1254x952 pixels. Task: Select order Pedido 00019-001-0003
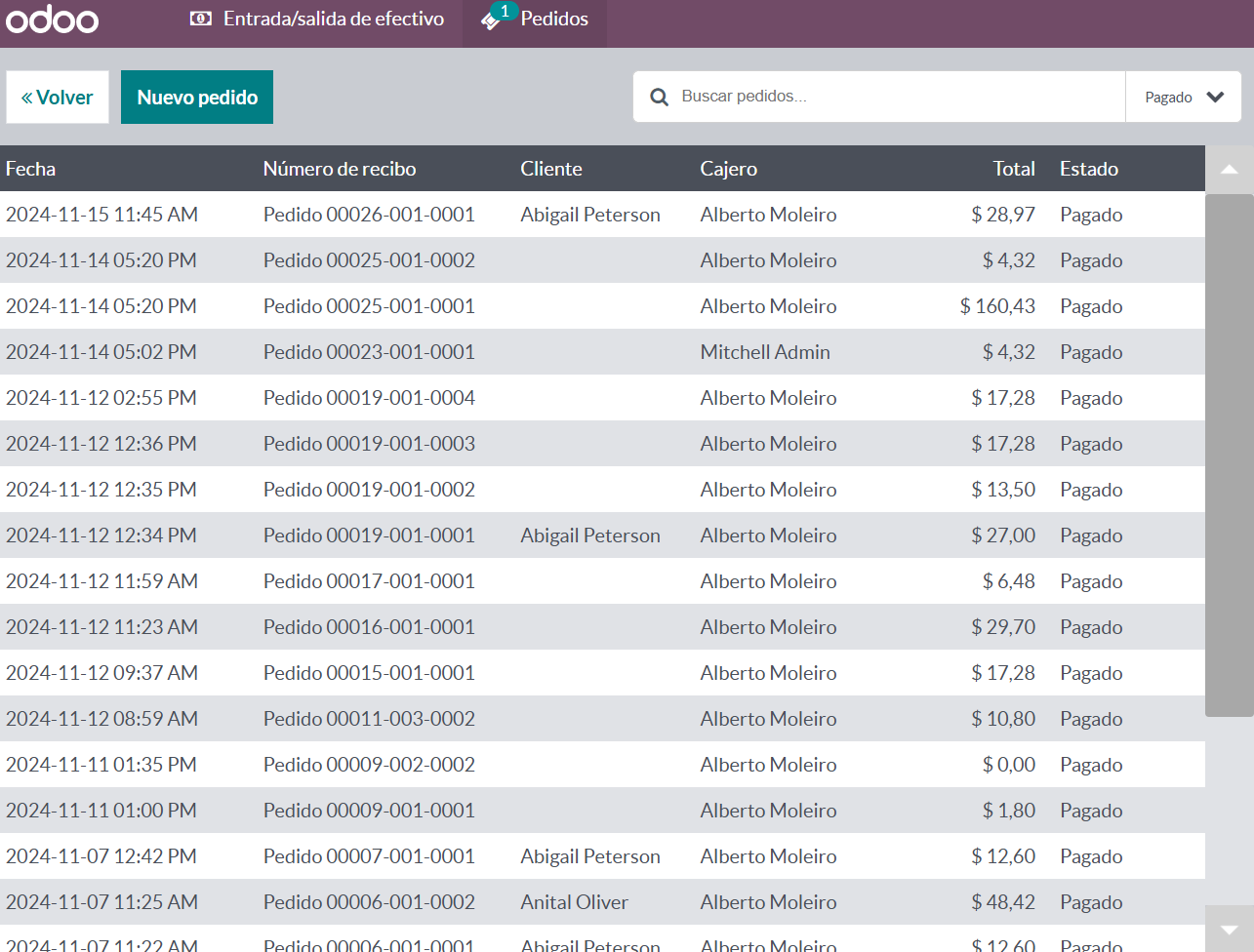(x=602, y=444)
